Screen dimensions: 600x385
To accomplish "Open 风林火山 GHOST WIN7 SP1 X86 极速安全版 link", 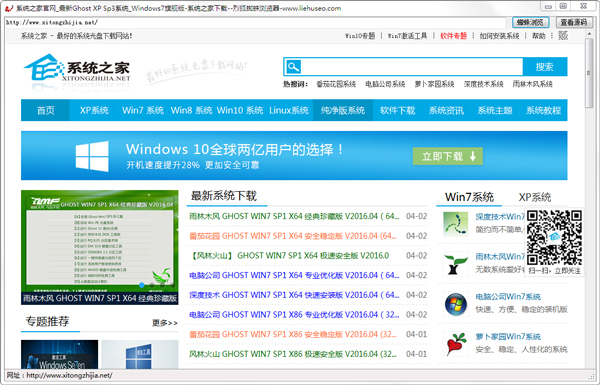I will [293, 354].
